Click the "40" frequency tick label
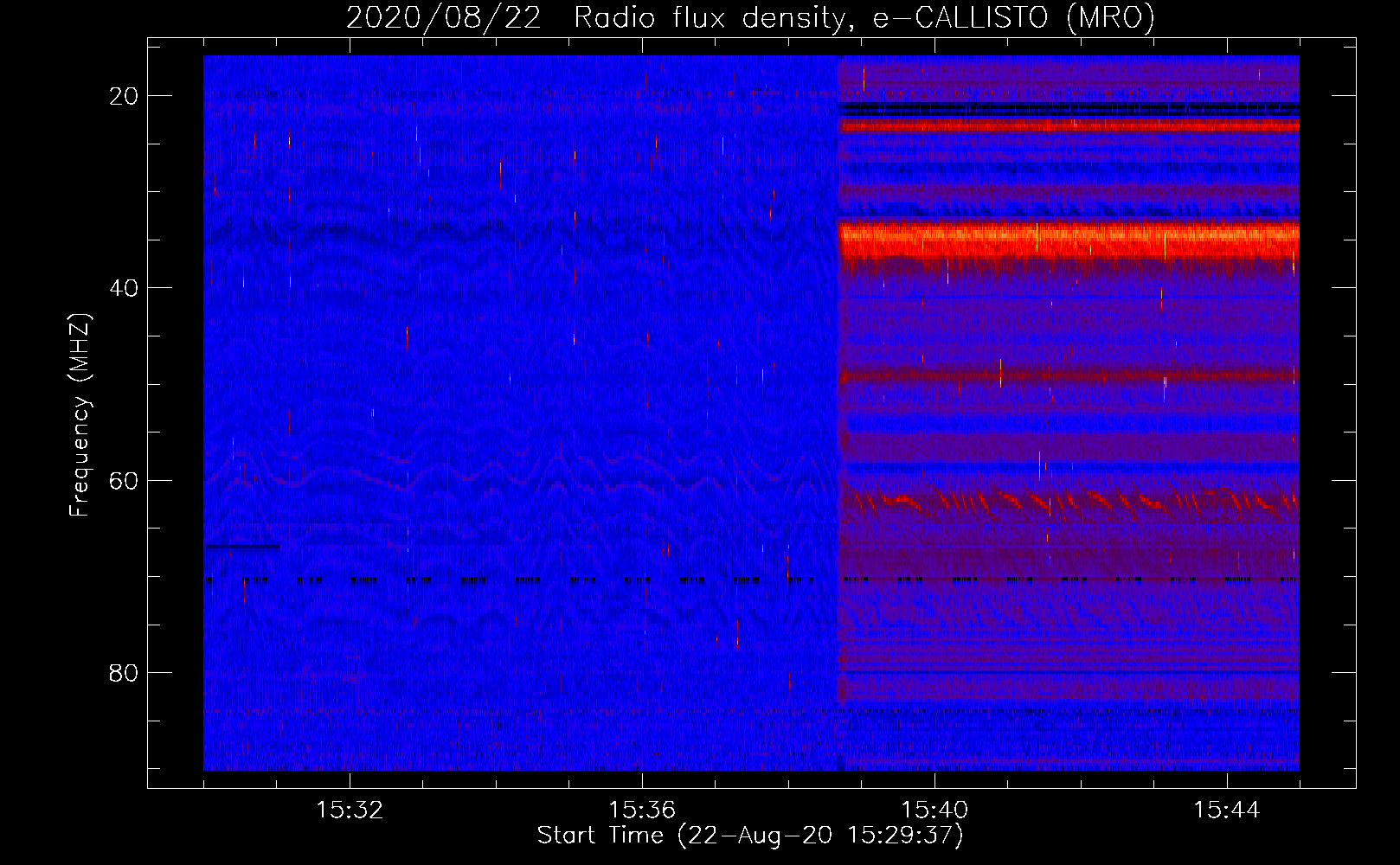 pyautogui.click(x=125, y=288)
